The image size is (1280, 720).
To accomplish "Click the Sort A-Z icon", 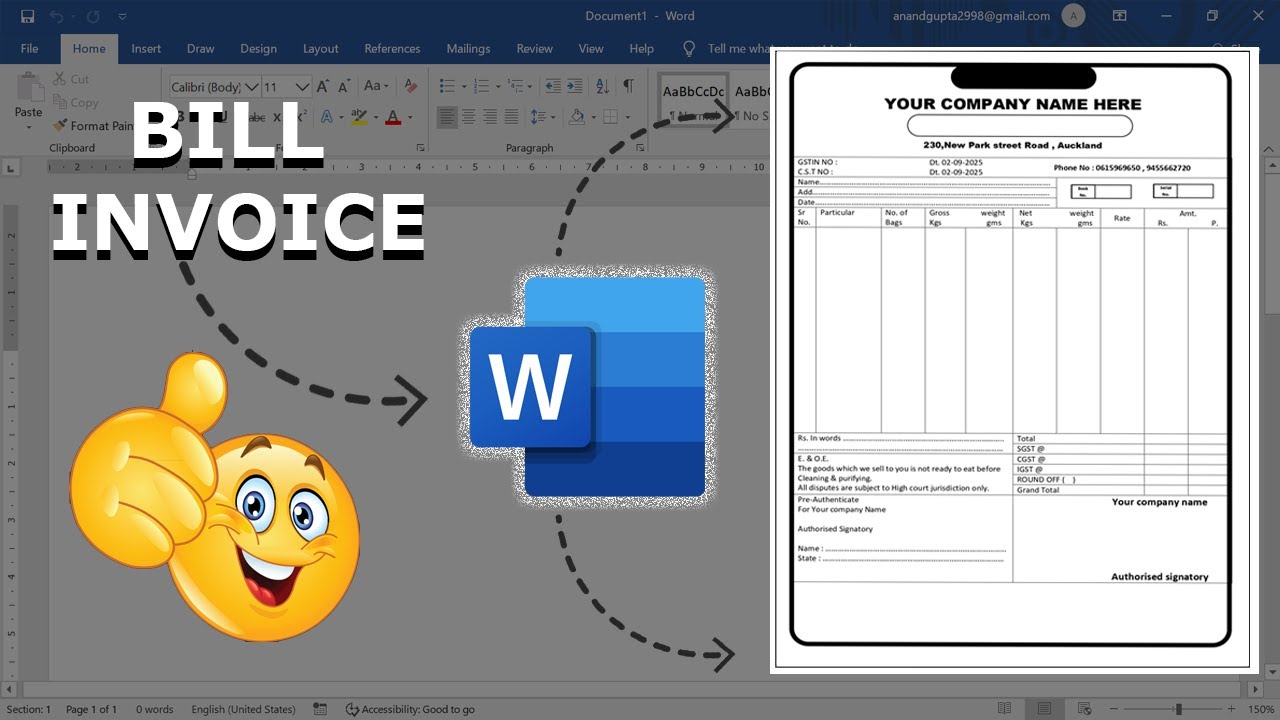I will coord(603,86).
